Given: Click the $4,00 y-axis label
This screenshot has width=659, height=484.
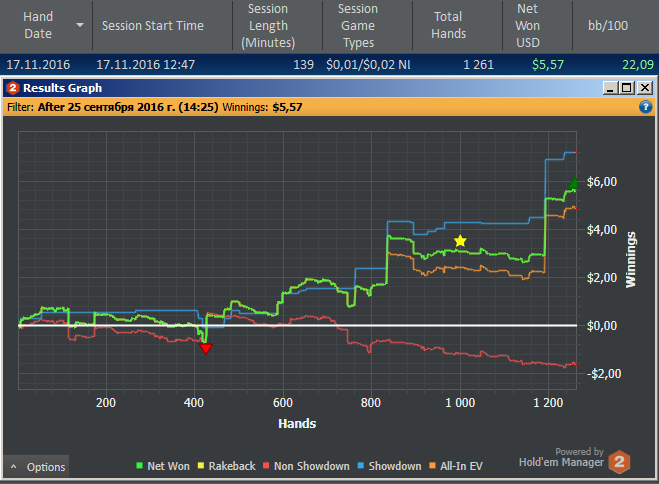Looking at the screenshot, I should [602, 230].
